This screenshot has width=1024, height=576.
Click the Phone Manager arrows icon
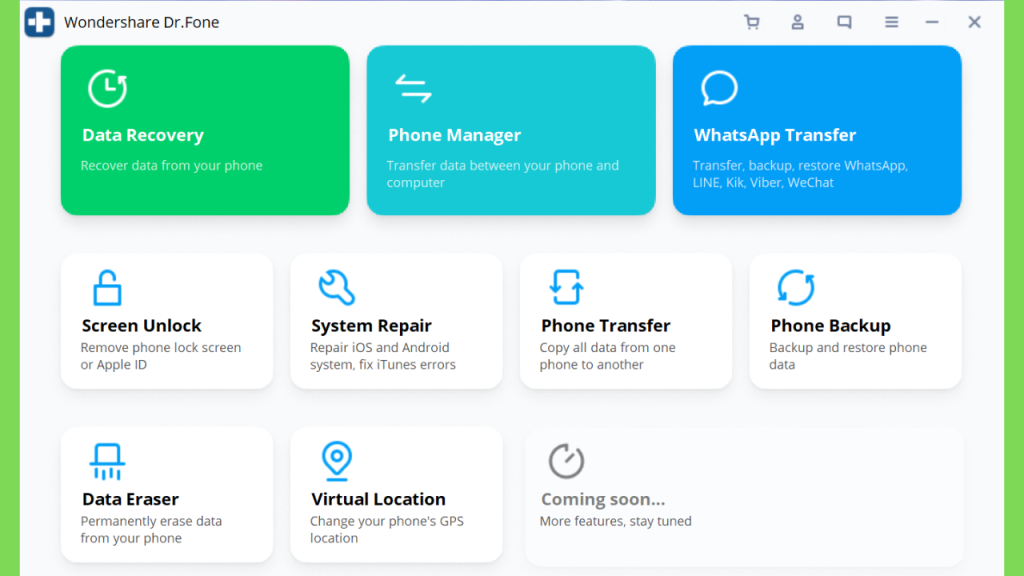[413, 89]
